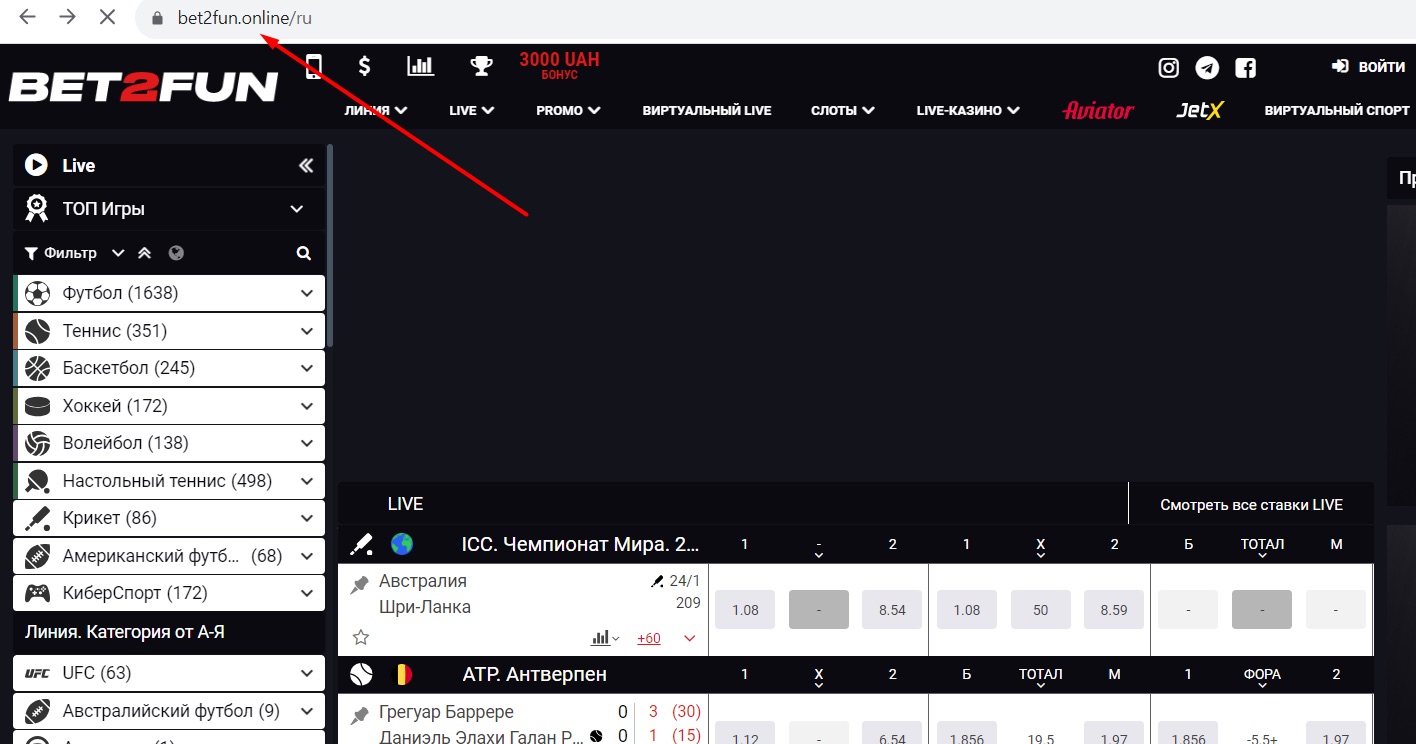Screen dimensions: 1416x744
Task: Click the BET2FUN logo
Action: coord(143,87)
